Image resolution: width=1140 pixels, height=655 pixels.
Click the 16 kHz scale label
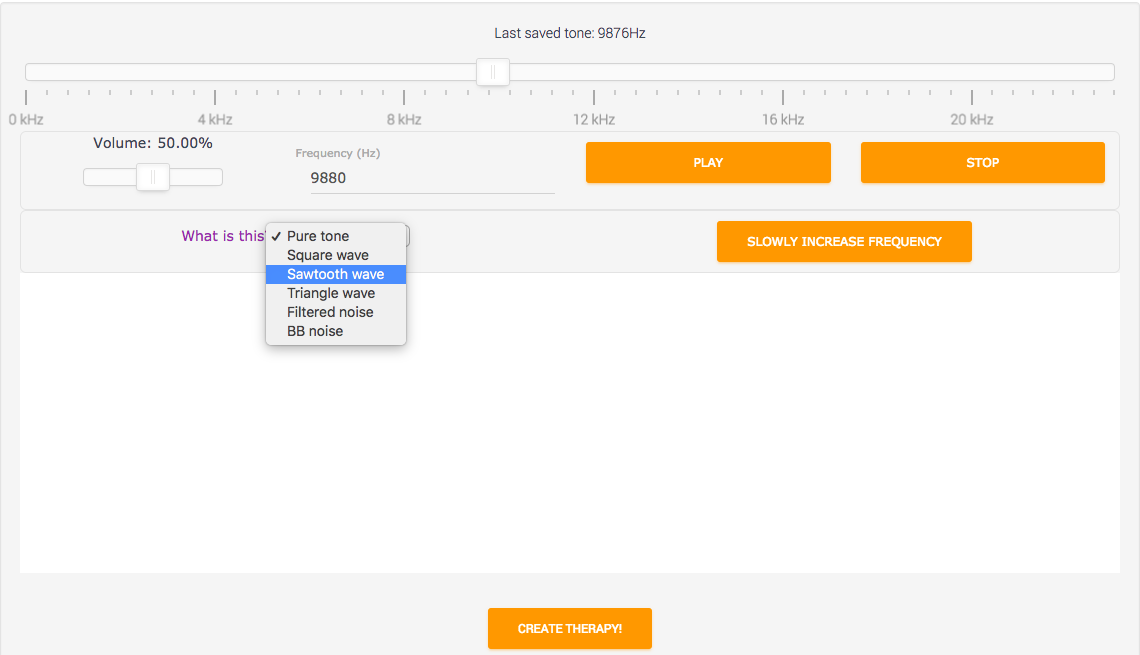(x=783, y=119)
